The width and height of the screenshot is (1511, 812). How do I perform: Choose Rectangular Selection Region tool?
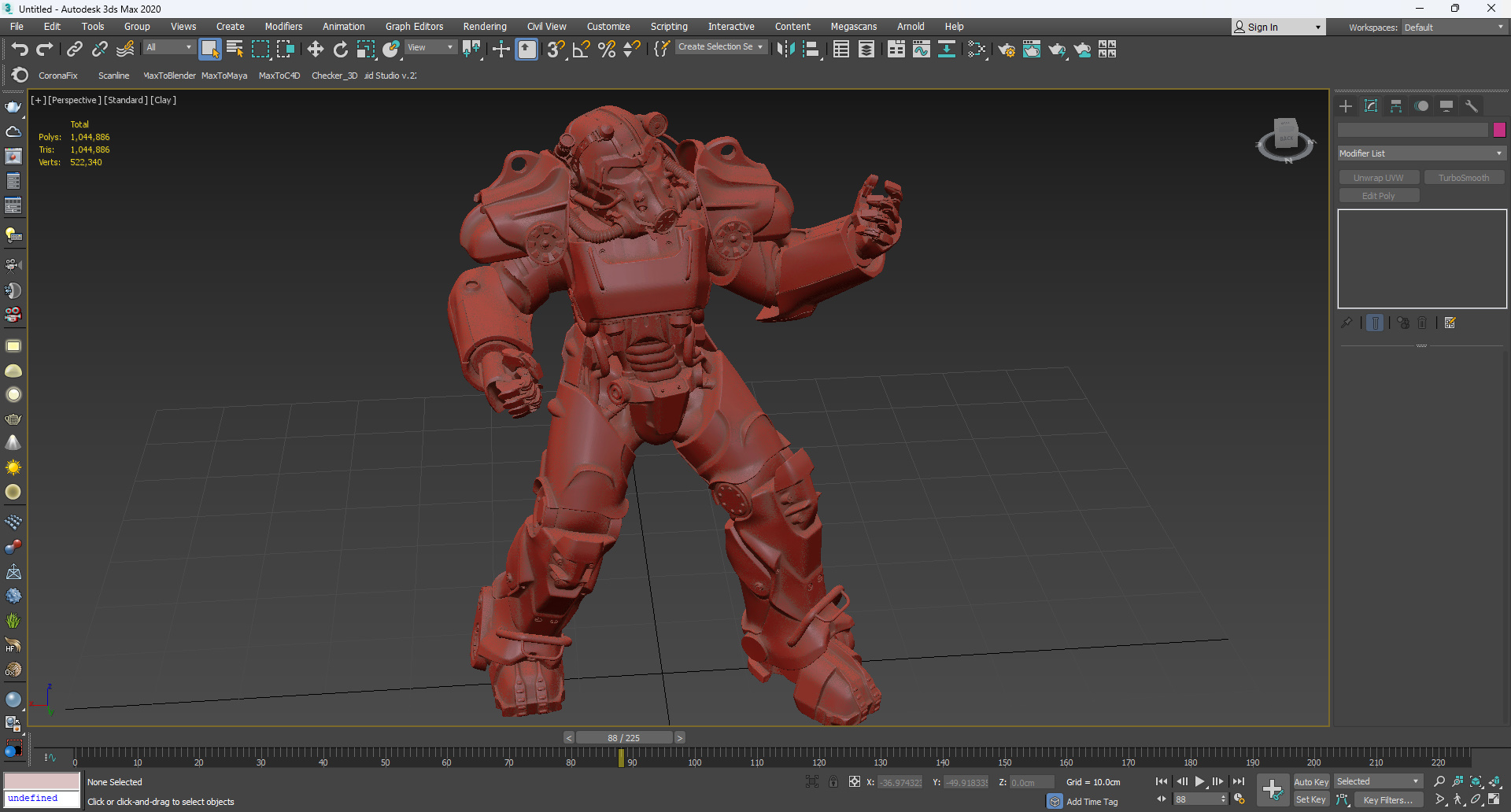coord(260,50)
